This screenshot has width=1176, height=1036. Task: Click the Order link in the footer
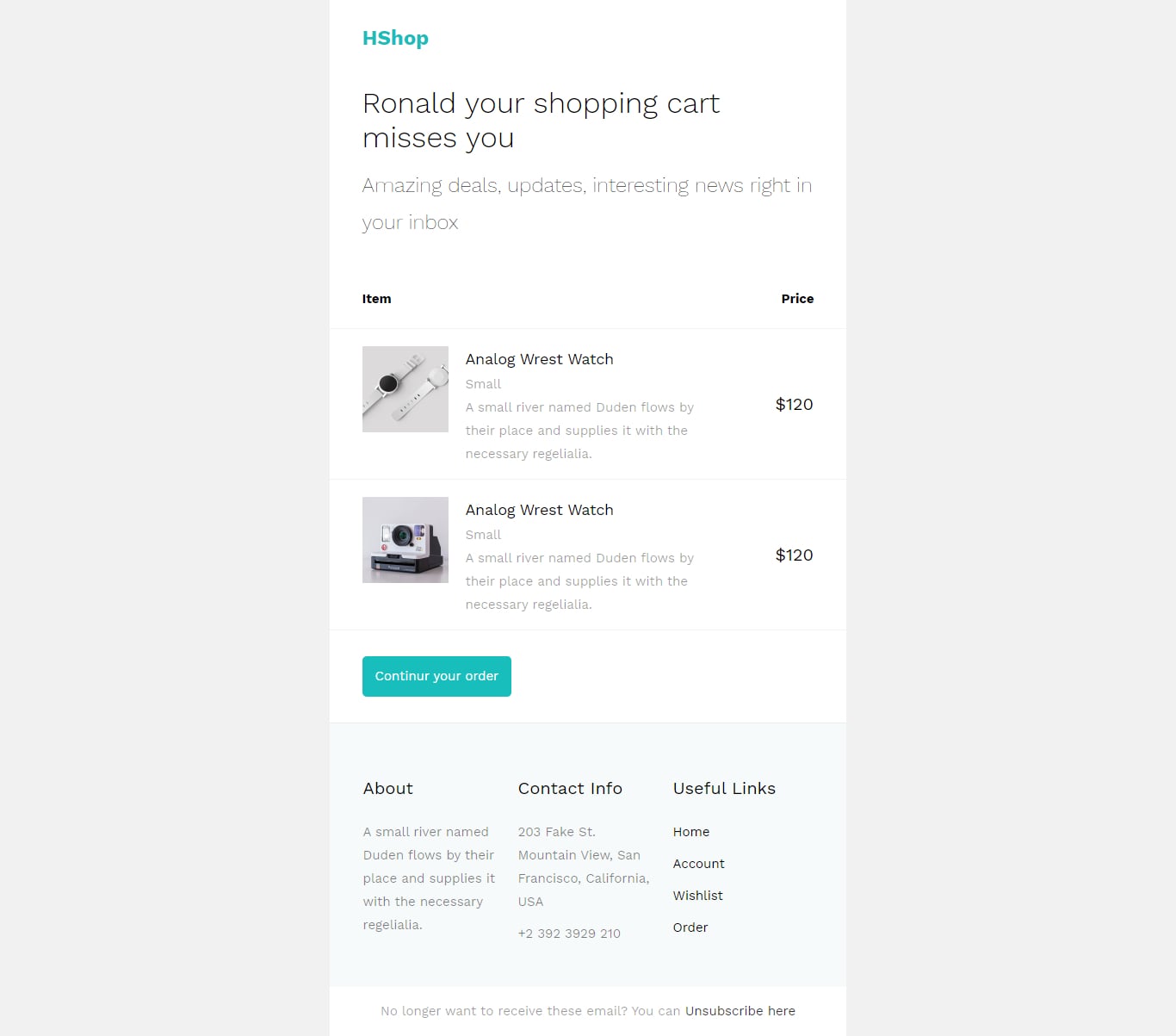pos(690,927)
